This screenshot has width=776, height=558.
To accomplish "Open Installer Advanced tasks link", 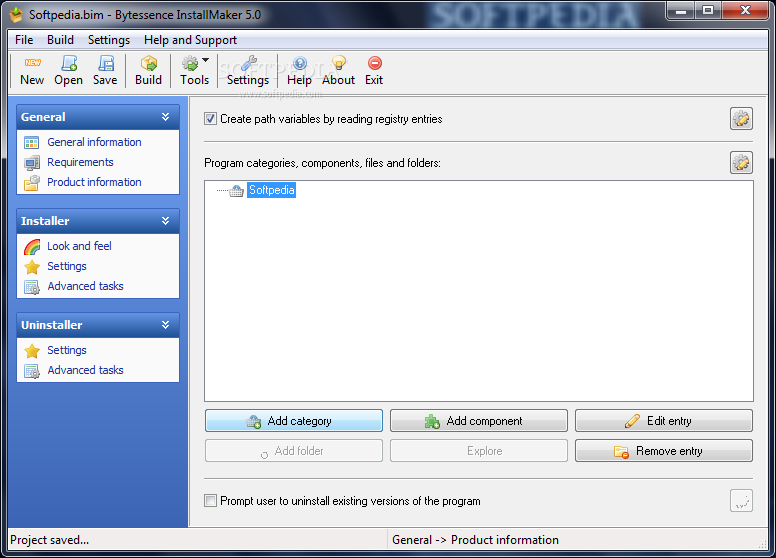I will [86, 286].
